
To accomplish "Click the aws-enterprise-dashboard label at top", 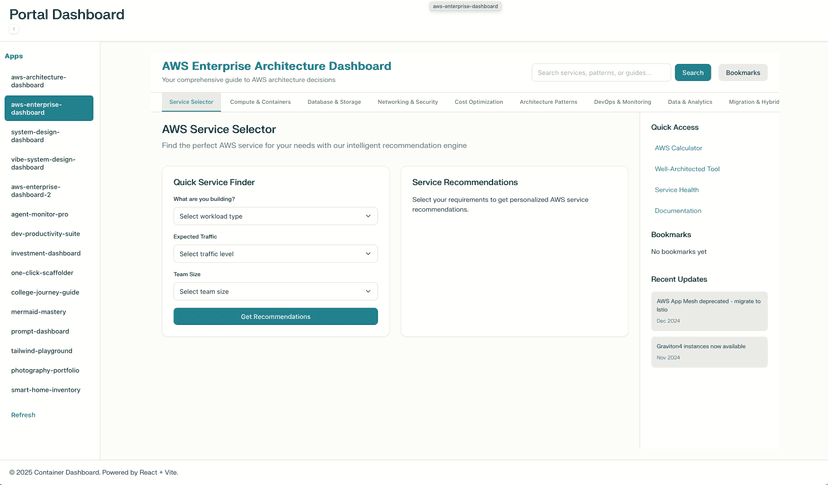I will point(465,6).
